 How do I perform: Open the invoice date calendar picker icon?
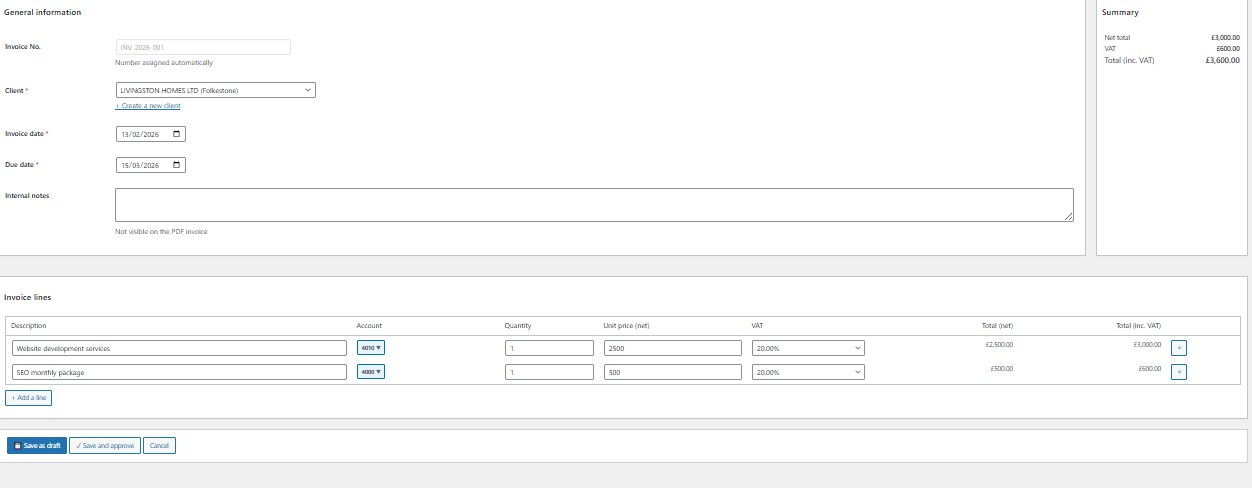[177, 134]
